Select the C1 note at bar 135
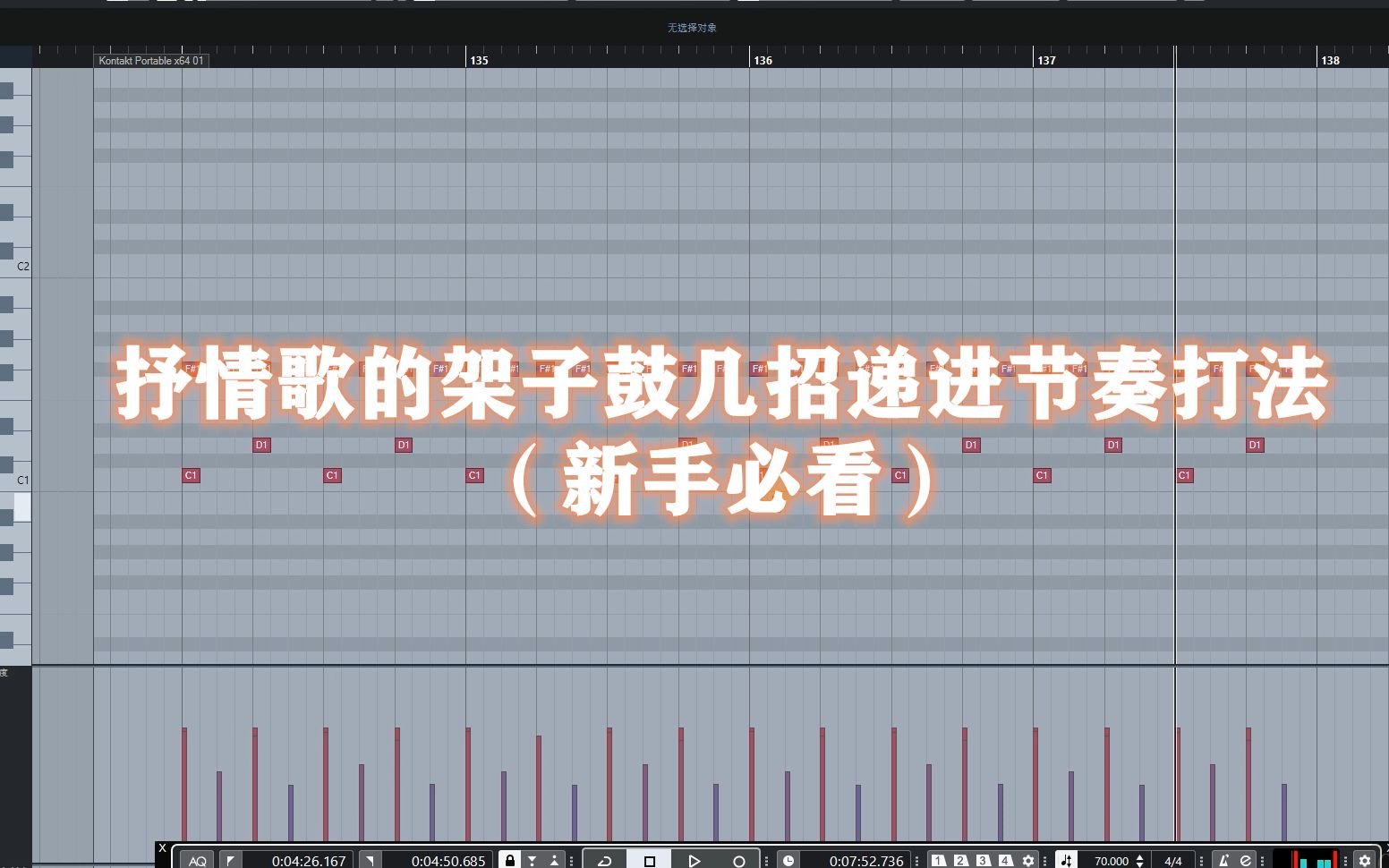The height and width of the screenshot is (868, 1389). pos(474,475)
